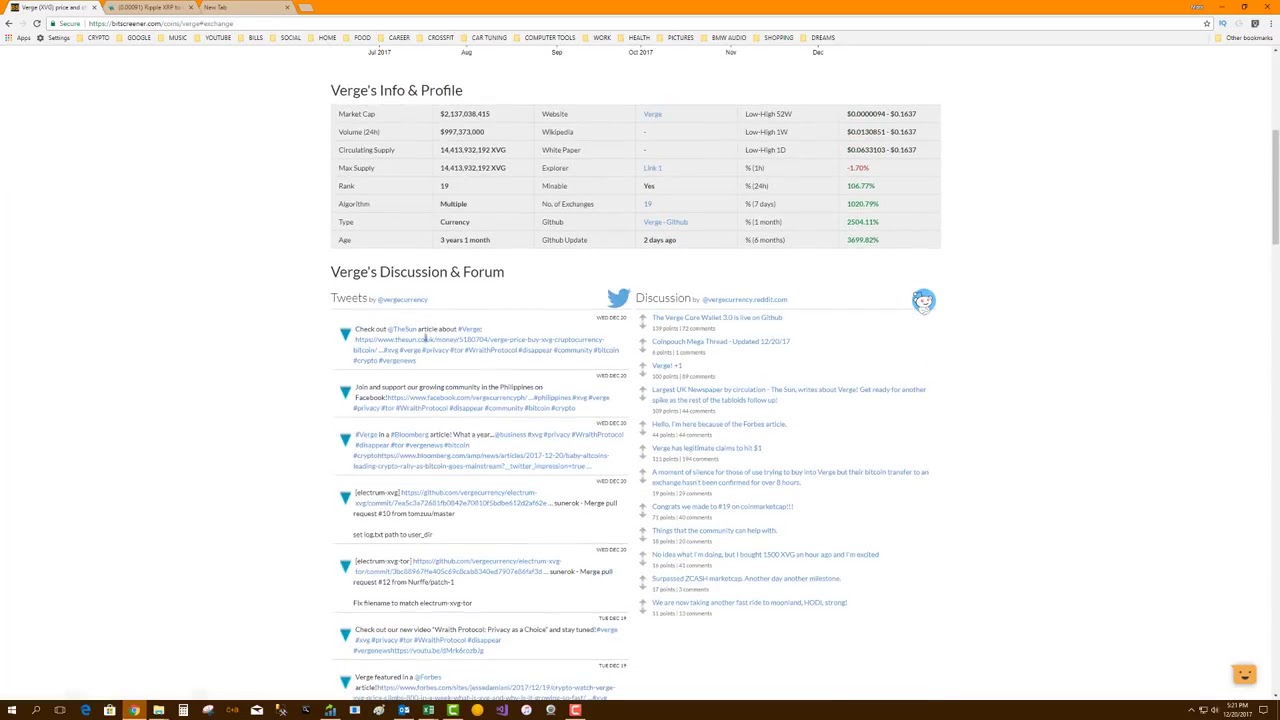Open Excel from the taskbar
The height and width of the screenshot is (720, 1280).
click(428, 711)
